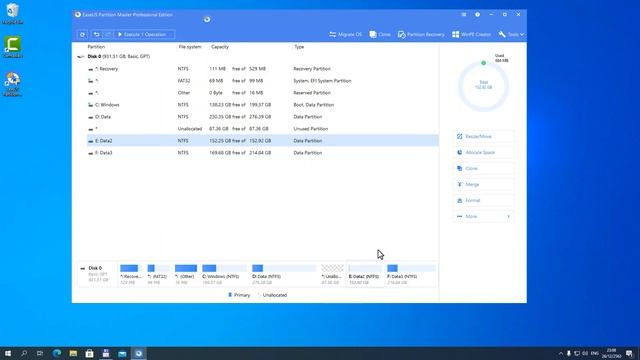The image size is (640, 360).
Task: Select the FAT32 EFI System Partition row
Action: tap(262, 81)
